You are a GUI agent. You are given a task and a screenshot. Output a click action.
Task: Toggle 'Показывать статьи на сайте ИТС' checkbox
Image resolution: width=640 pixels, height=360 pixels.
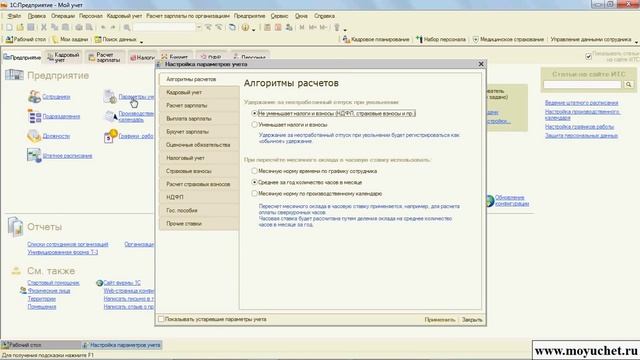(x=588, y=57)
